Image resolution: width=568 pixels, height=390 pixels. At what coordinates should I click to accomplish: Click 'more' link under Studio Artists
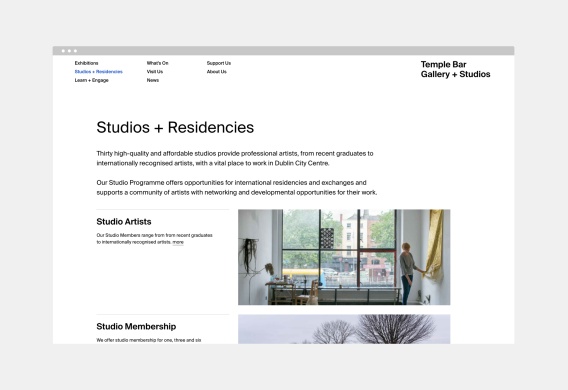178,242
